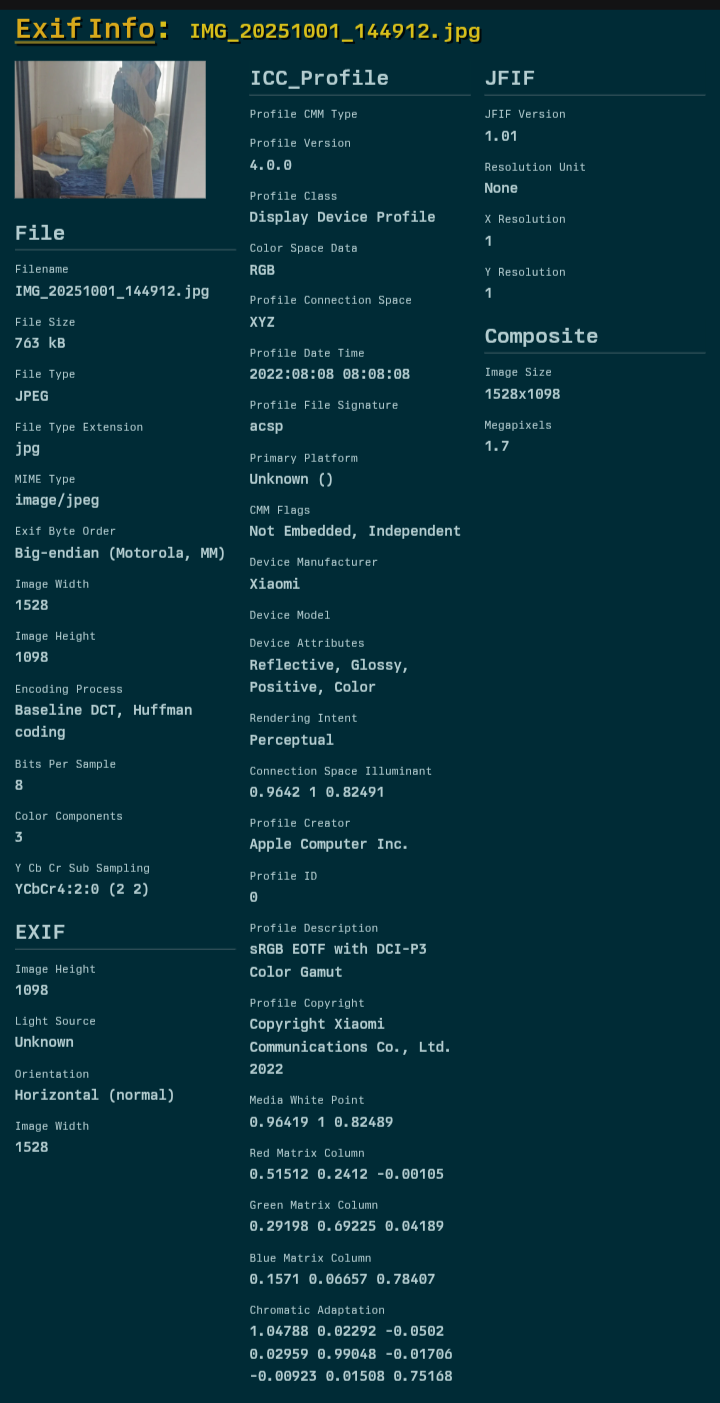The image size is (720, 1403).
Task: Click the Image Size value 1528x1098
Action: click(x=522, y=394)
